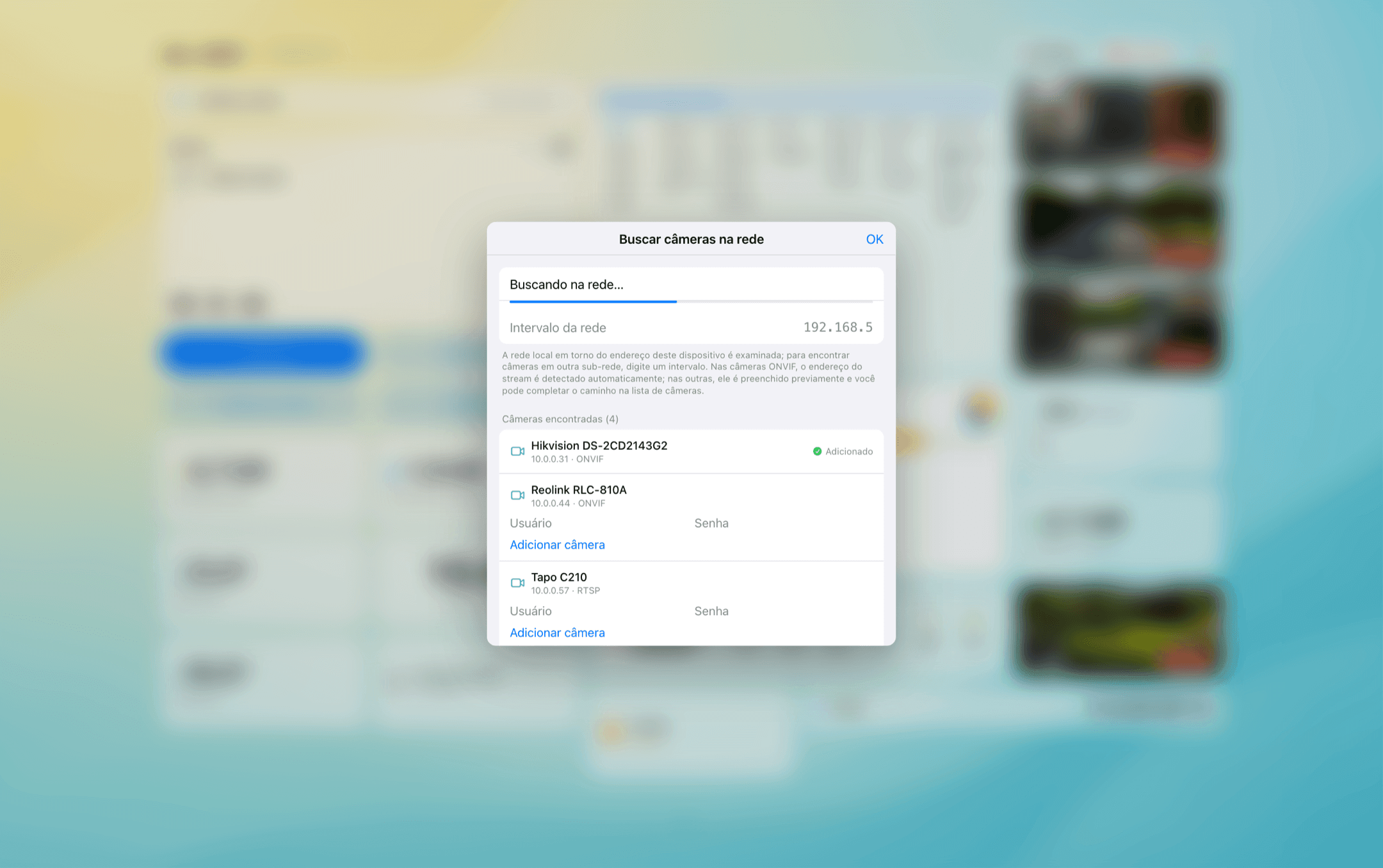Select the Hikvision DS-2CD2143G2 row title
Image resolution: width=1383 pixels, height=868 pixels.
pyautogui.click(x=599, y=446)
